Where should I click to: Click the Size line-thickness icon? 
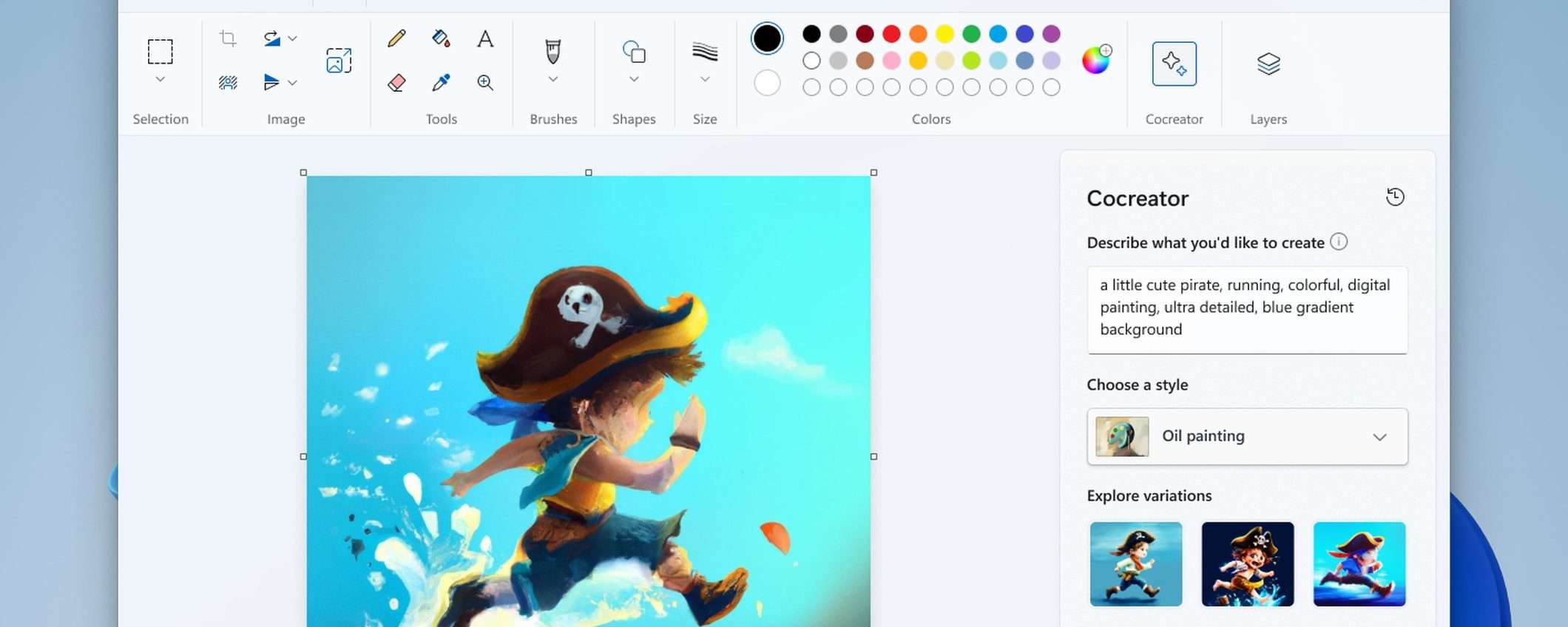[x=705, y=52]
